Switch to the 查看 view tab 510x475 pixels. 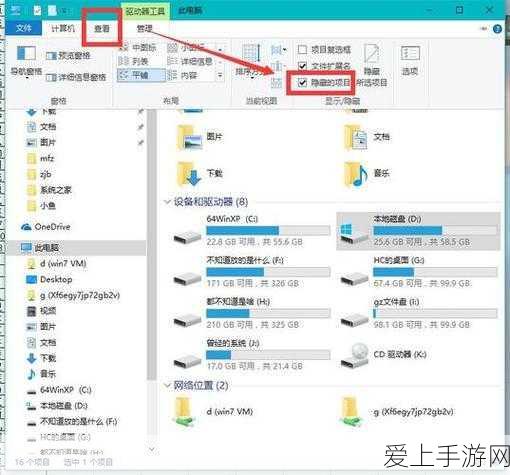pos(102,28)
